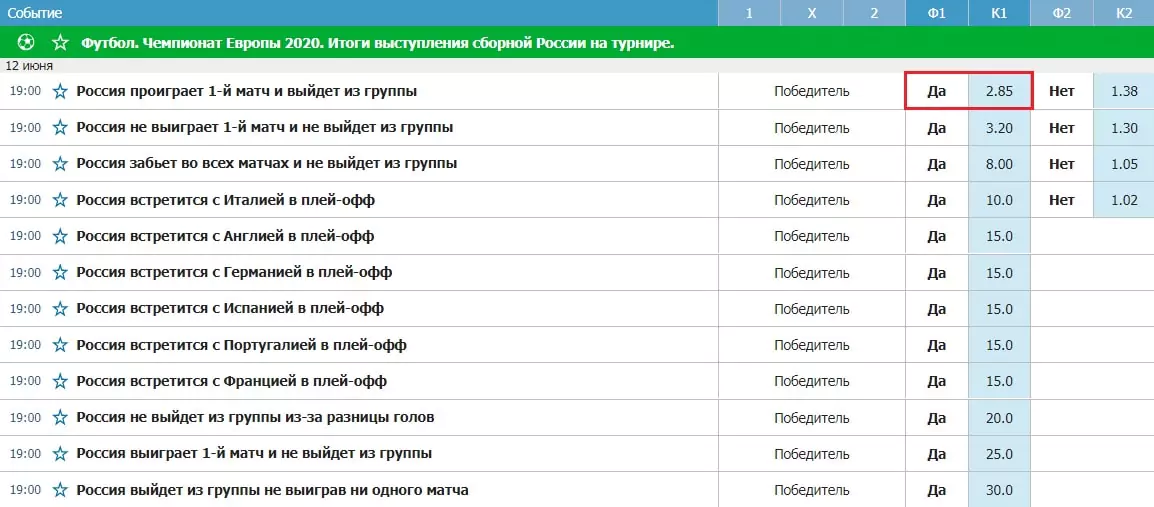This screenshot has height=507, width=1154.
Task: Star 'Россия проиграет 1-й матч и выйдет из группы'
Action: click(60, 91)
